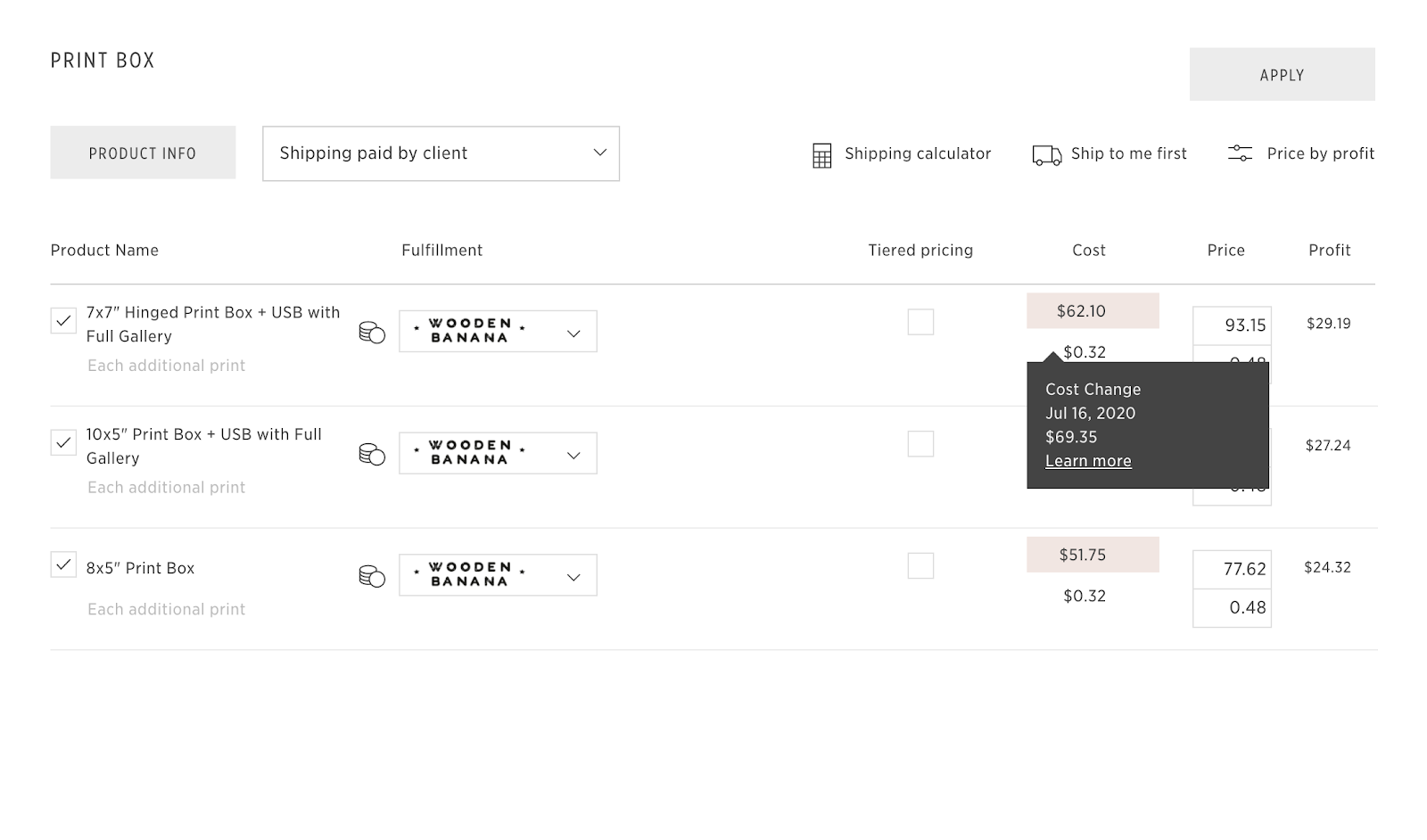Screen dimensions: 1427x840
Task: Click coins icon beside 7x7" Hinged Print Box
Action: pos(372,333)
